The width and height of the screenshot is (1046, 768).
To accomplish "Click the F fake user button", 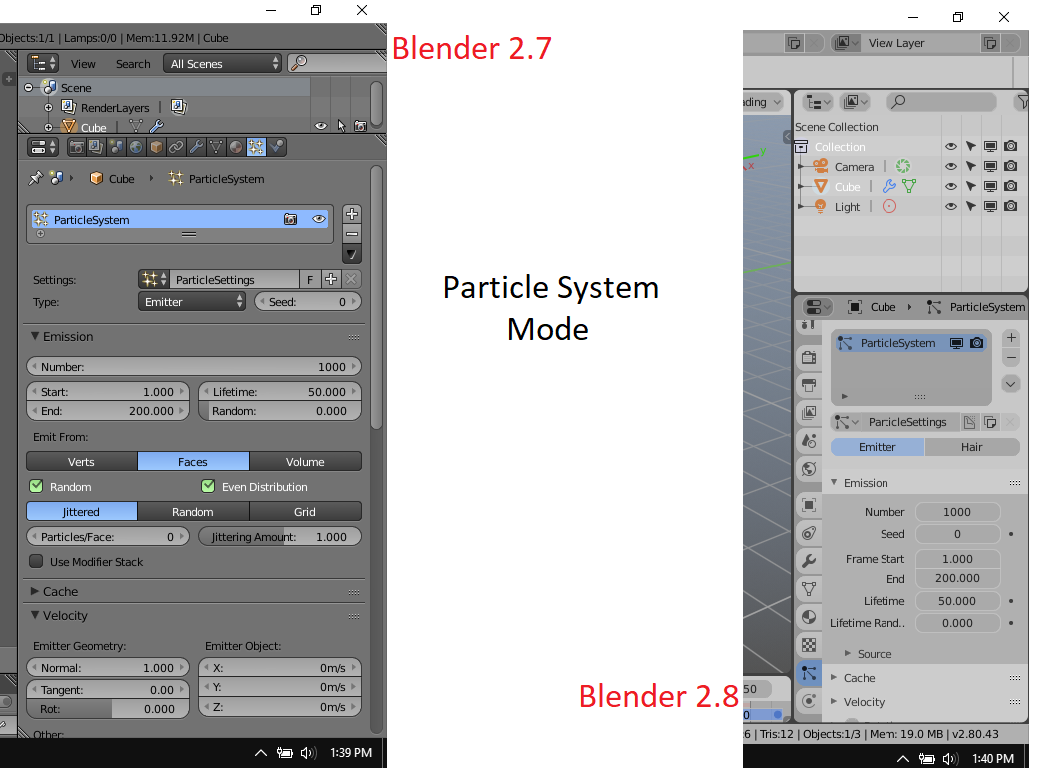I will (x=310, y=280).
